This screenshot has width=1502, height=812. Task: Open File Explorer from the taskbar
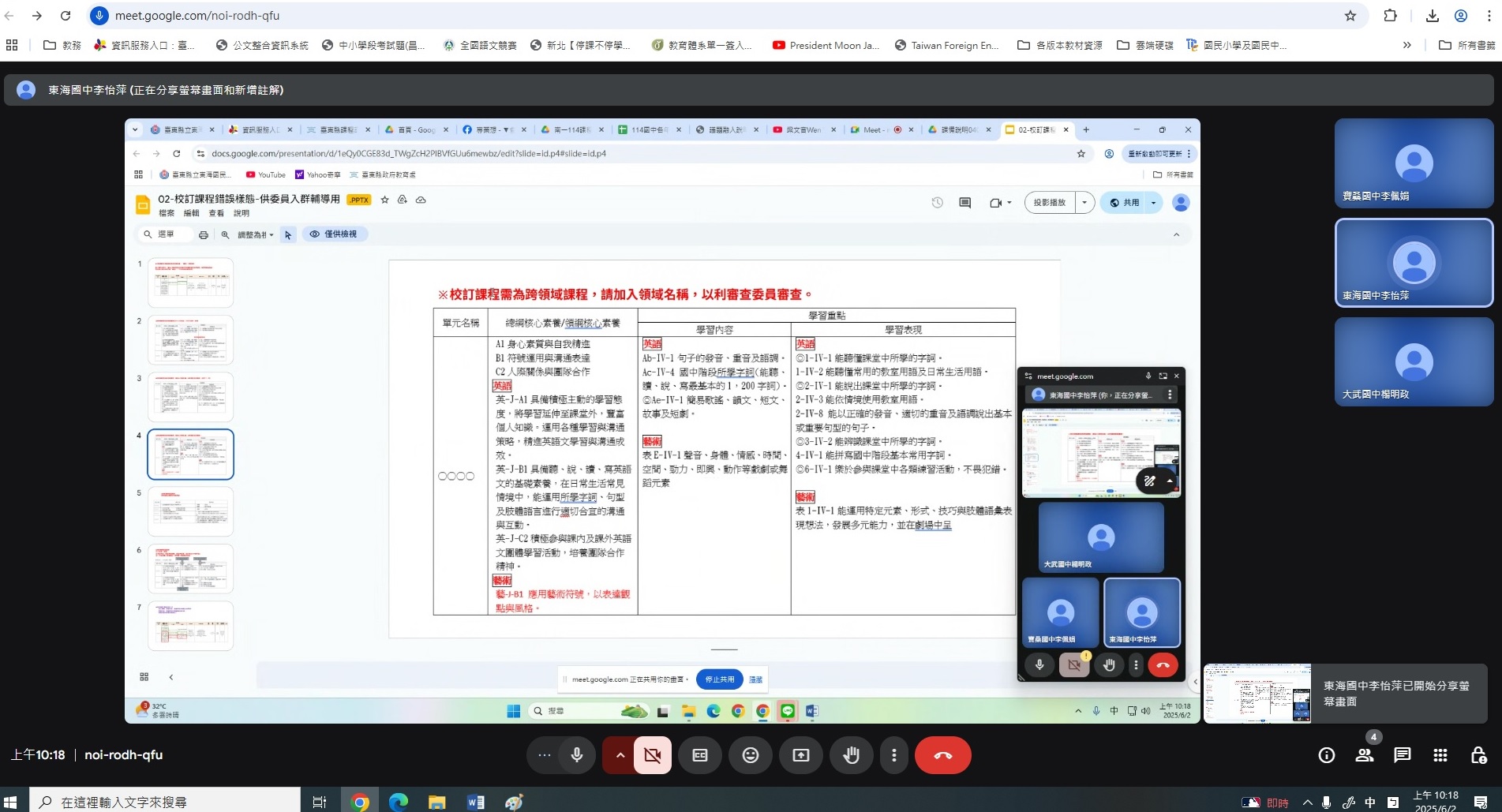pos(437,802)
